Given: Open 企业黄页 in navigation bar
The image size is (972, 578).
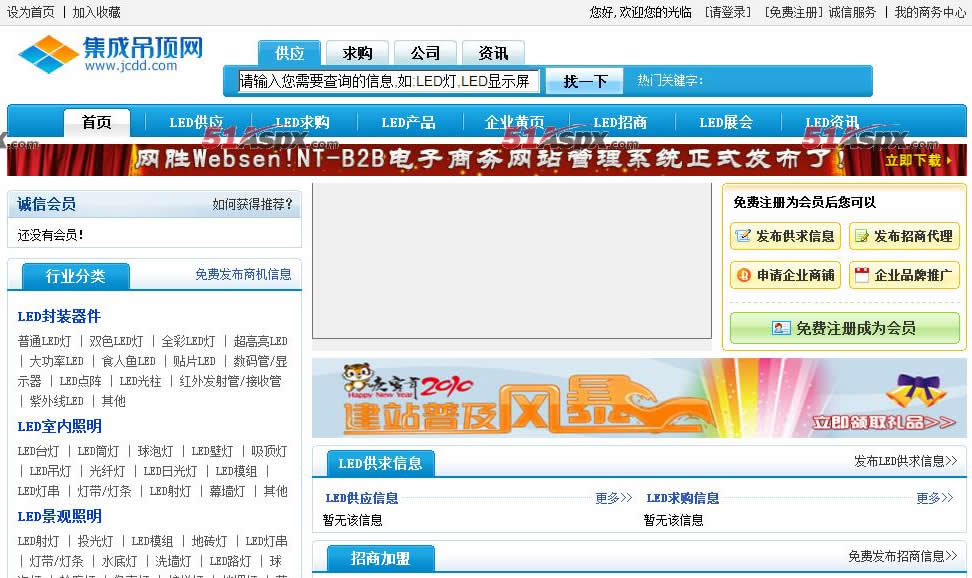Looking at the screenshot, I should (514, 122).
